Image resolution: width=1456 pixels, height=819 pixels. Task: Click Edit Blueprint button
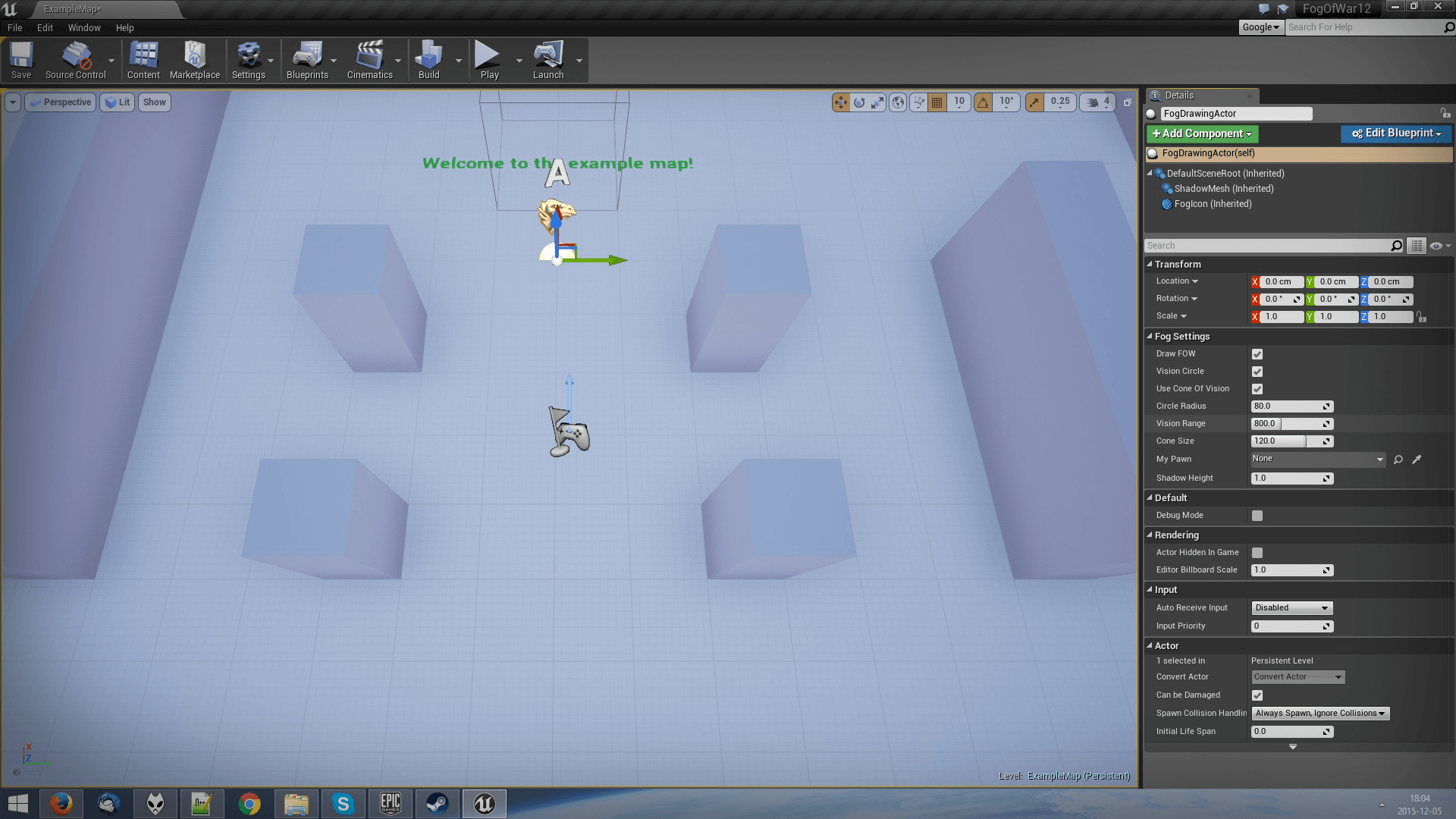[1393, 133]
